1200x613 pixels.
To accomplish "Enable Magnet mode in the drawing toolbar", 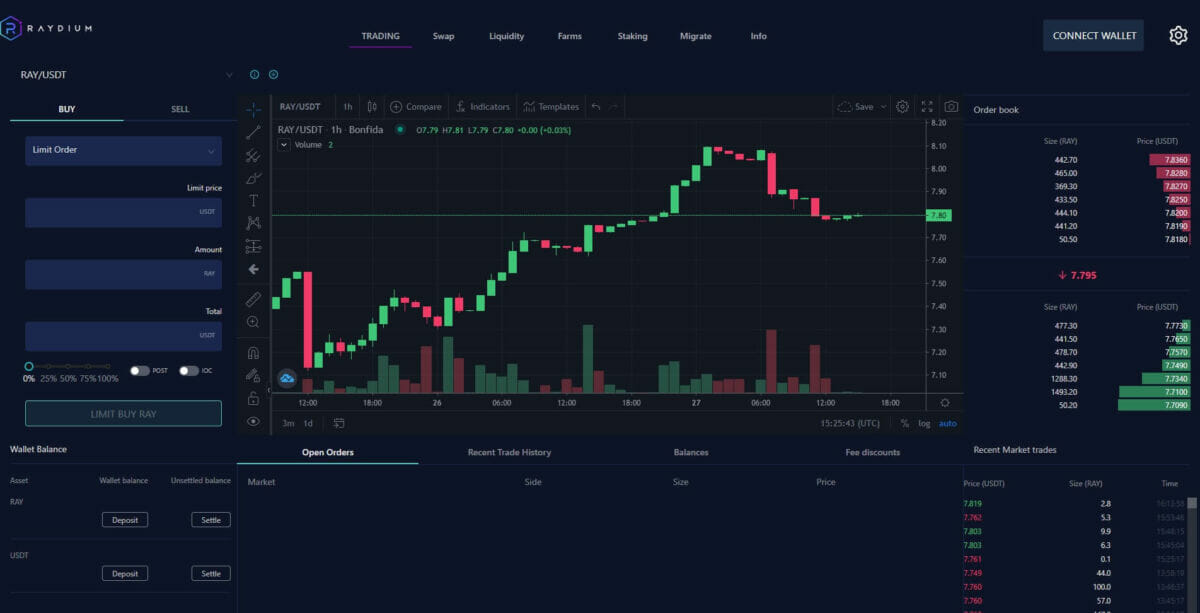I will click(x=254, y=352).
